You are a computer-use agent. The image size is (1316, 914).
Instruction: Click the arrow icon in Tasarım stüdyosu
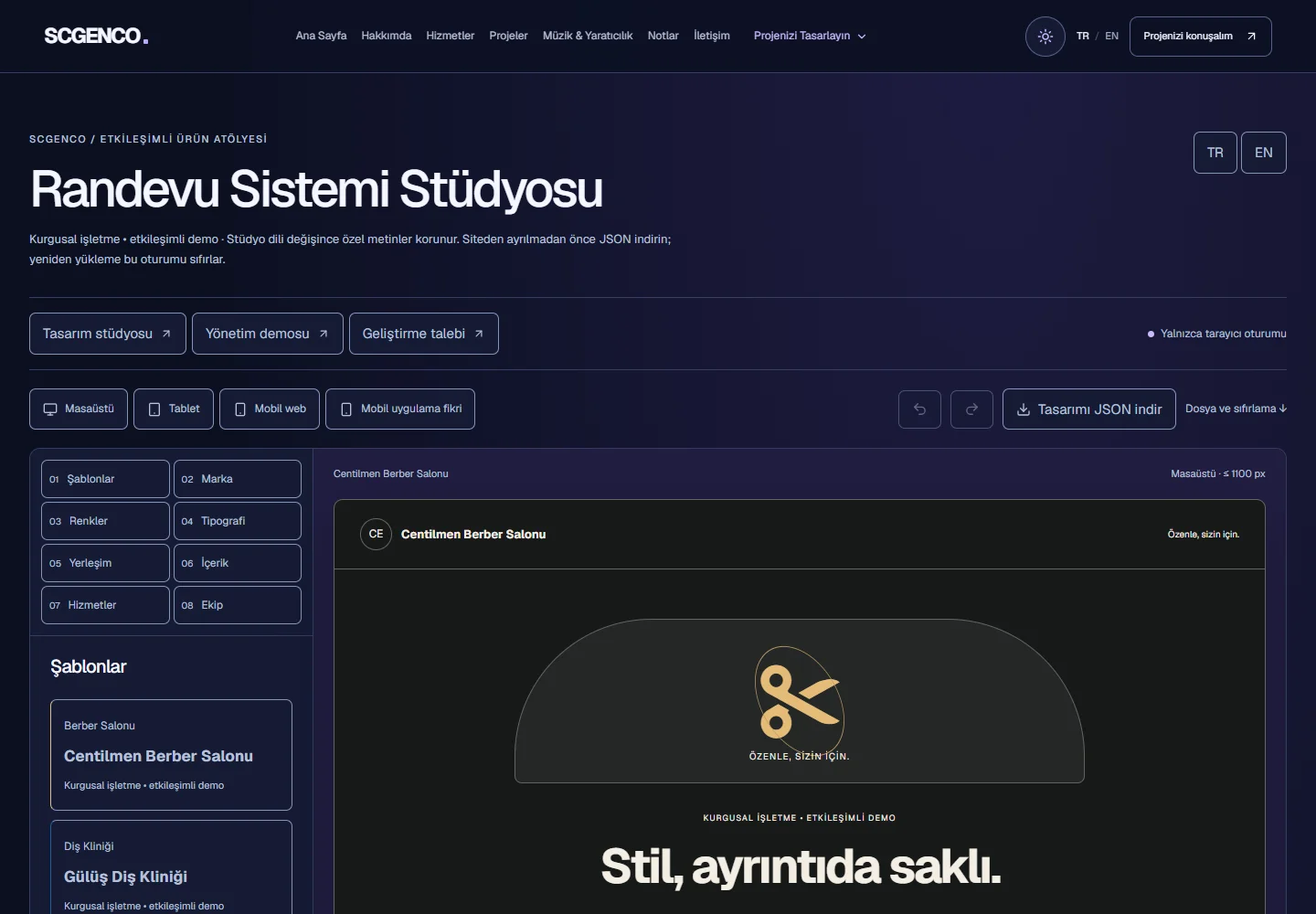(x=166, y=334)
